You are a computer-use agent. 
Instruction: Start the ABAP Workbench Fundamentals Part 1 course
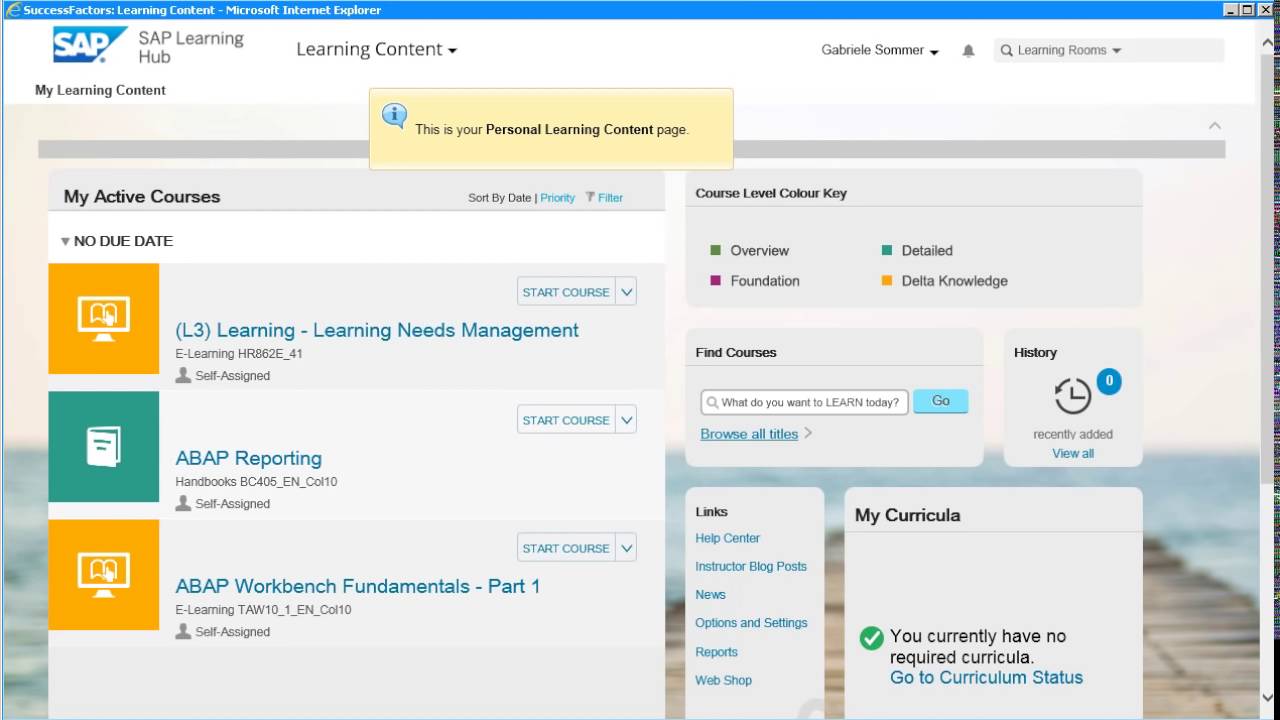(566, 548)
